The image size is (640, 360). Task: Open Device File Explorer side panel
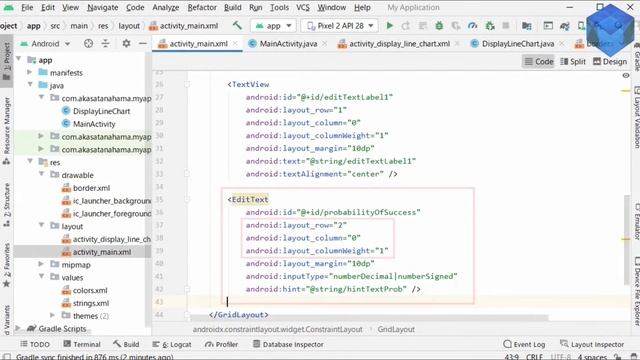click(636, 291)
